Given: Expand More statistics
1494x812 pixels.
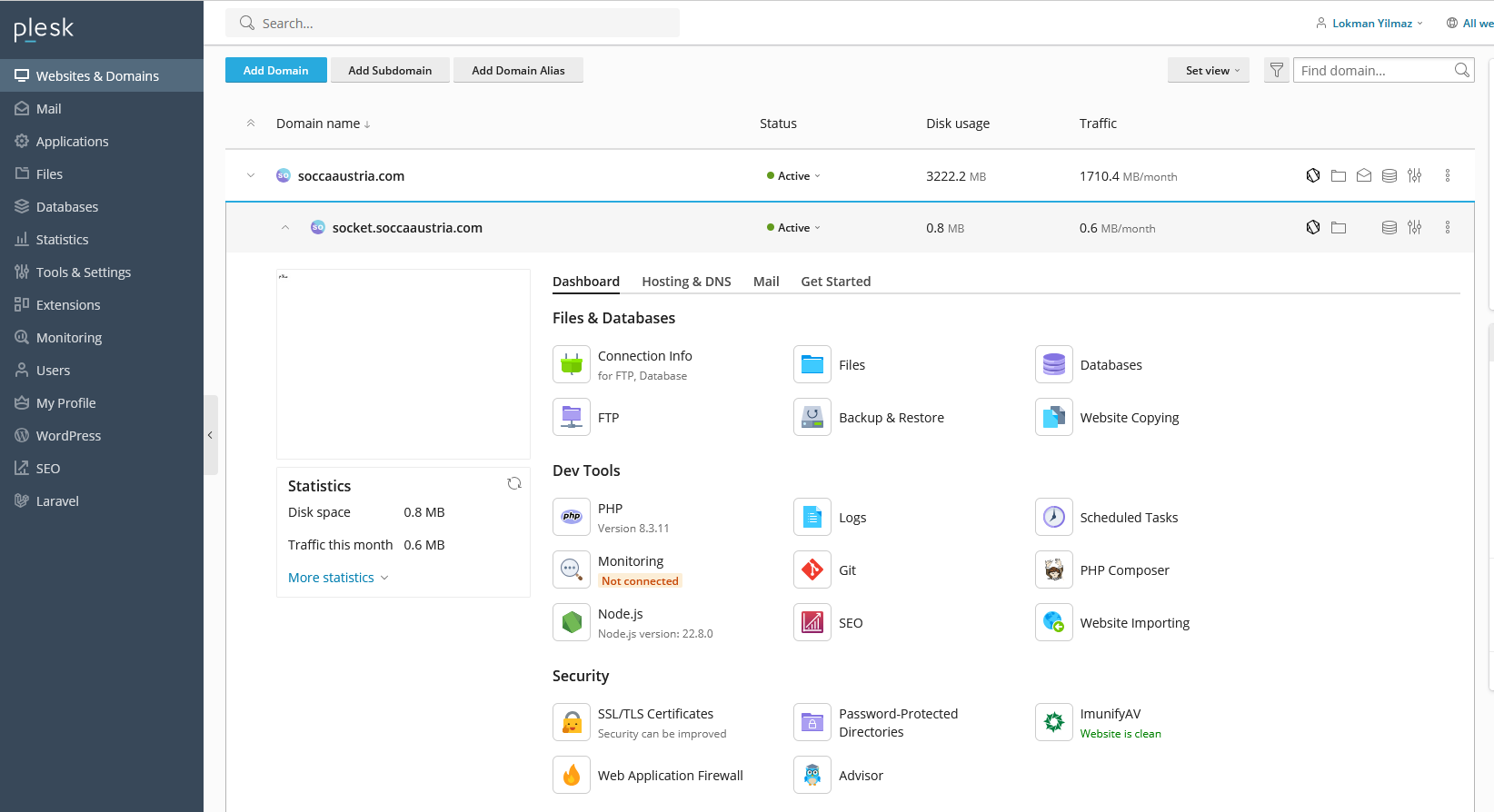Looking at the screenshot, I should coord(338,578).
